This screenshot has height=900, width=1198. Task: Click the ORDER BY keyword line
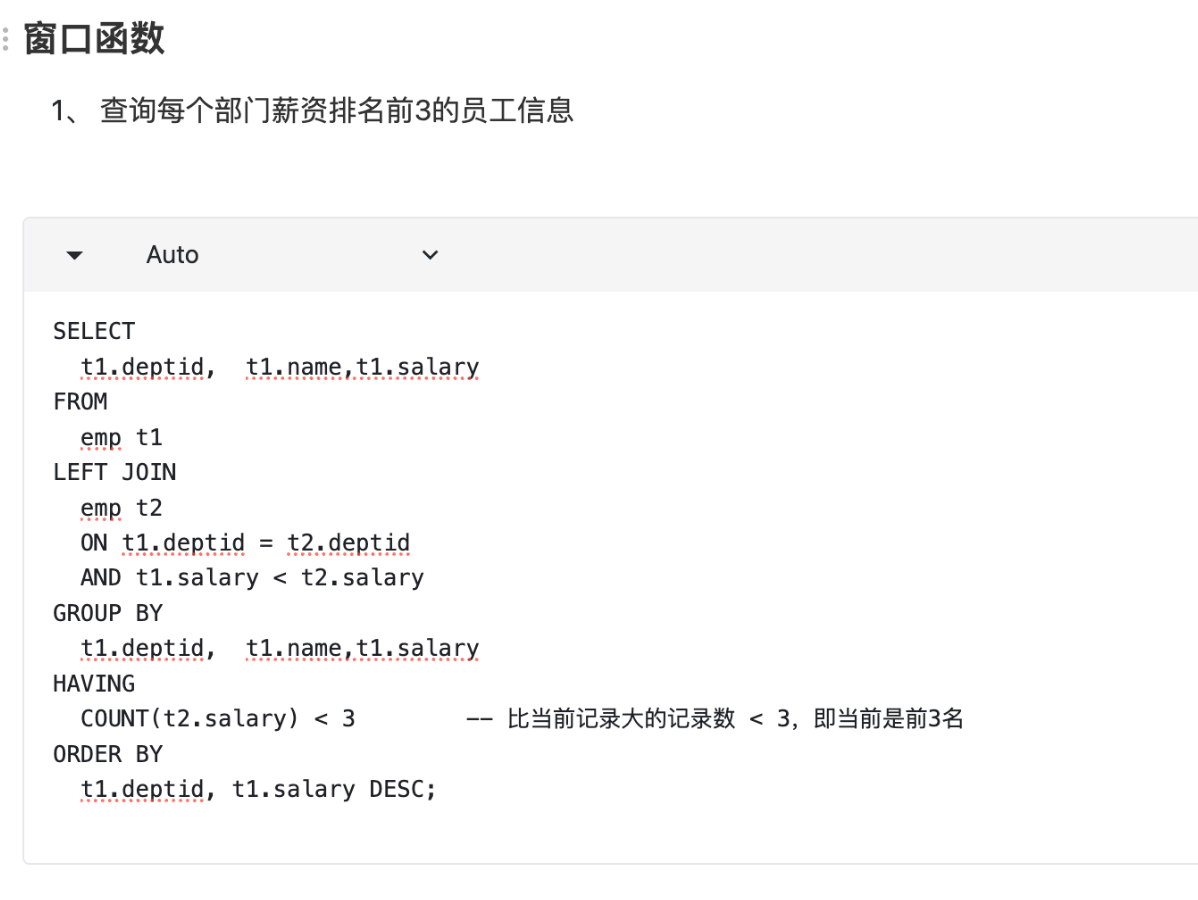click(107, 754)
